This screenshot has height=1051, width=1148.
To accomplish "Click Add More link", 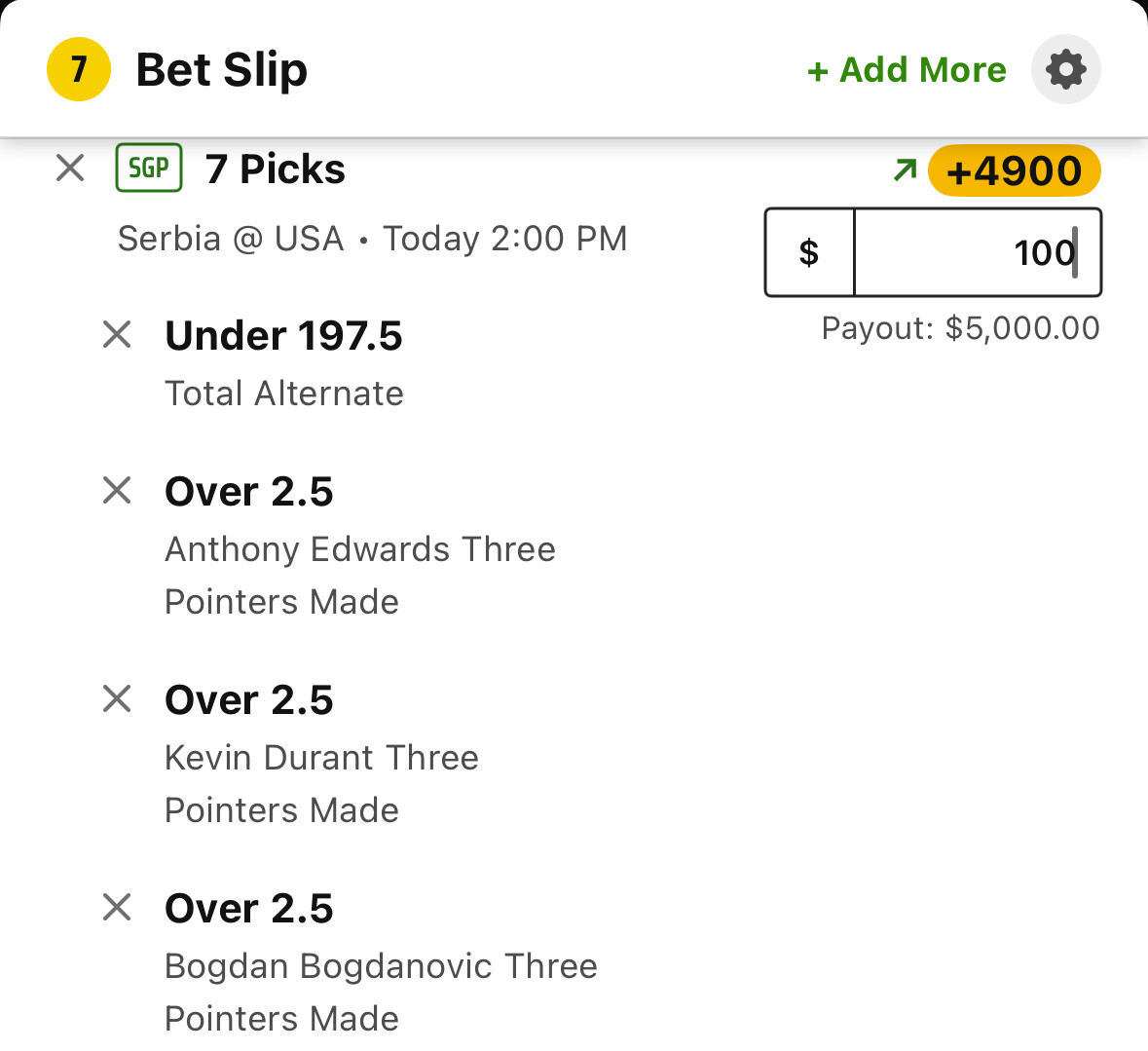I will point(907,70).
